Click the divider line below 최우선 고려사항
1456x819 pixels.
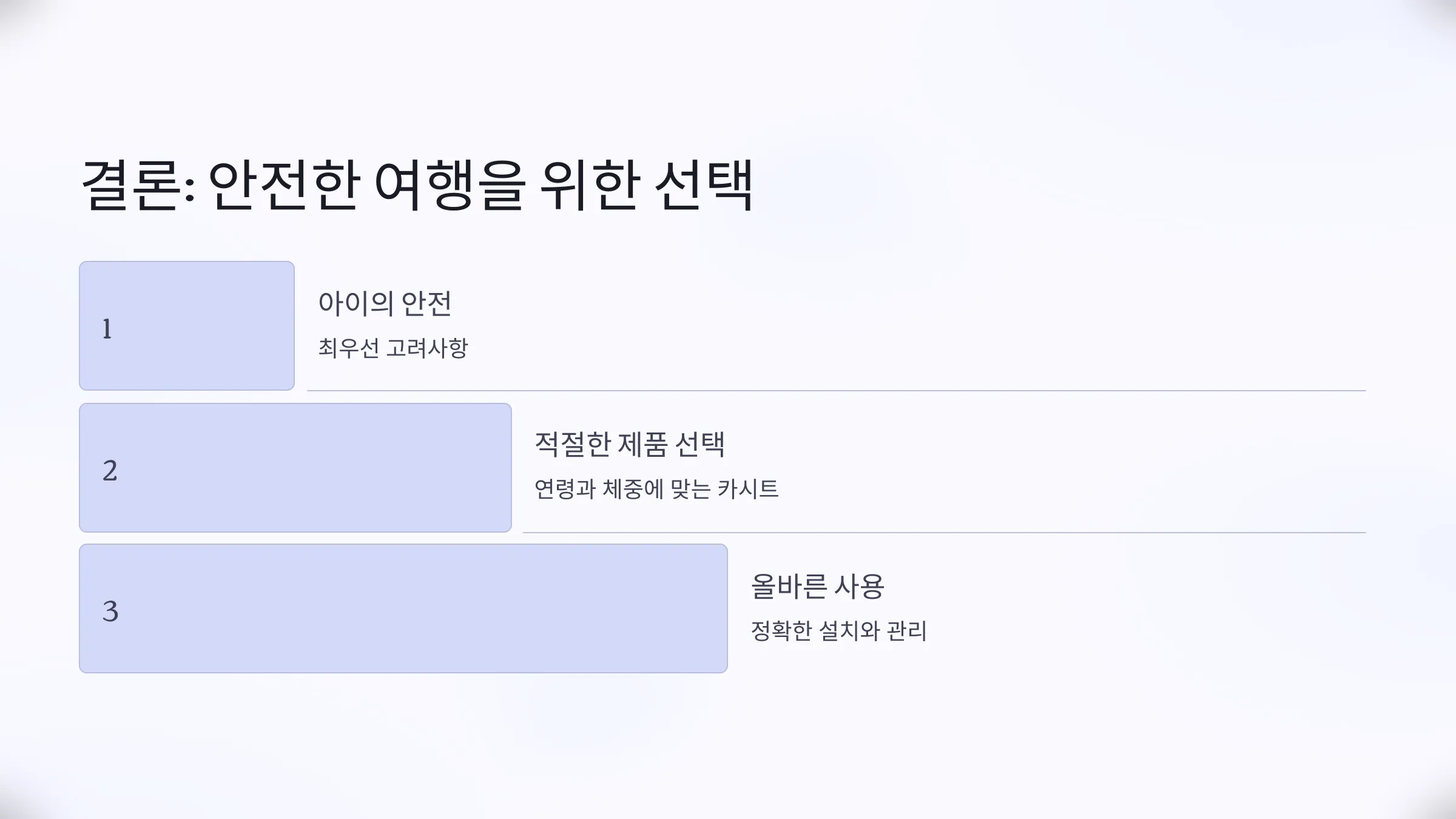tap(837, 391)
